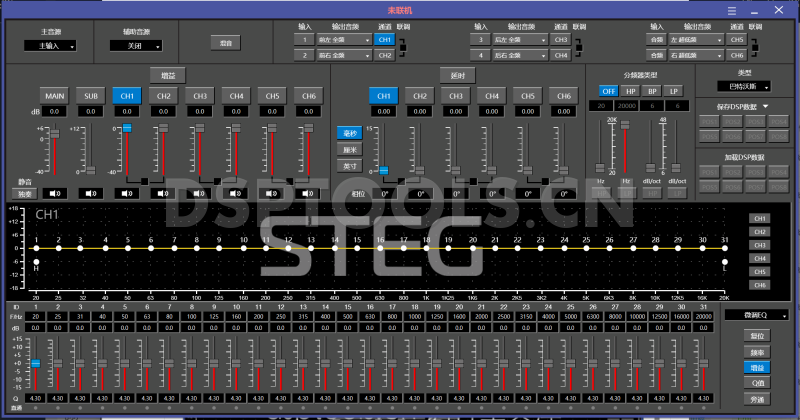Click the CH4 gain mute speaker icon
This screenshot has width=800, height=420.
tap(235, 192)
